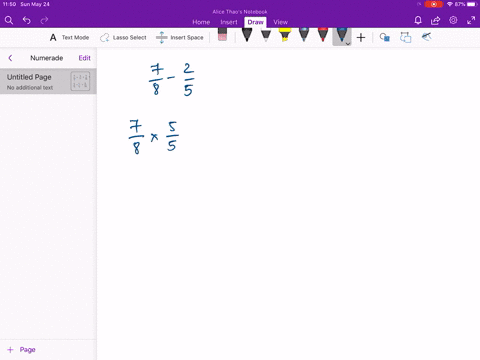Click the Edit link in sidebar
Viewport: 480px width, 360px height.
tap(84, 58)
